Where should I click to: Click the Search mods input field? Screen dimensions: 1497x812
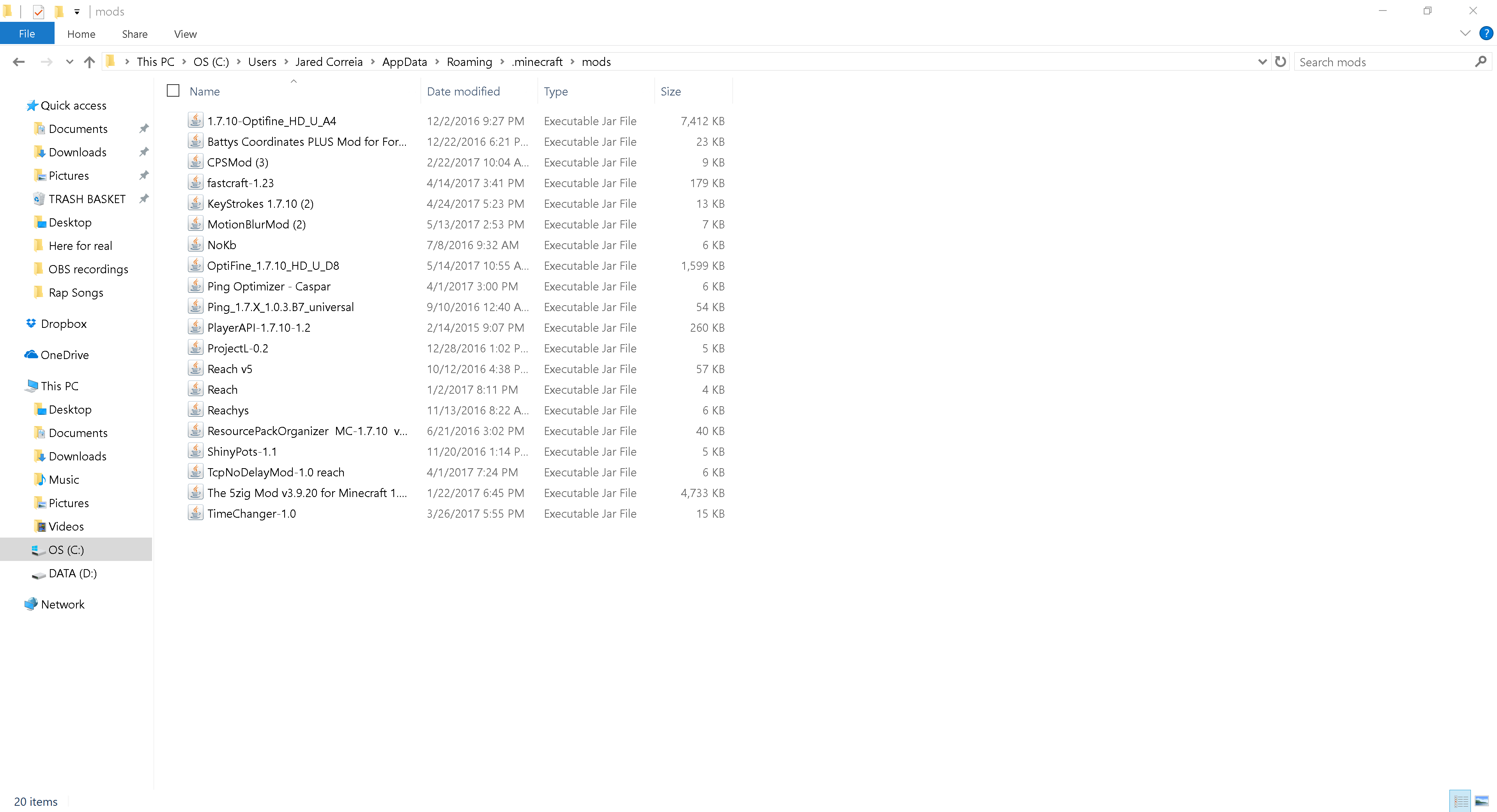tap(1383, 62)
